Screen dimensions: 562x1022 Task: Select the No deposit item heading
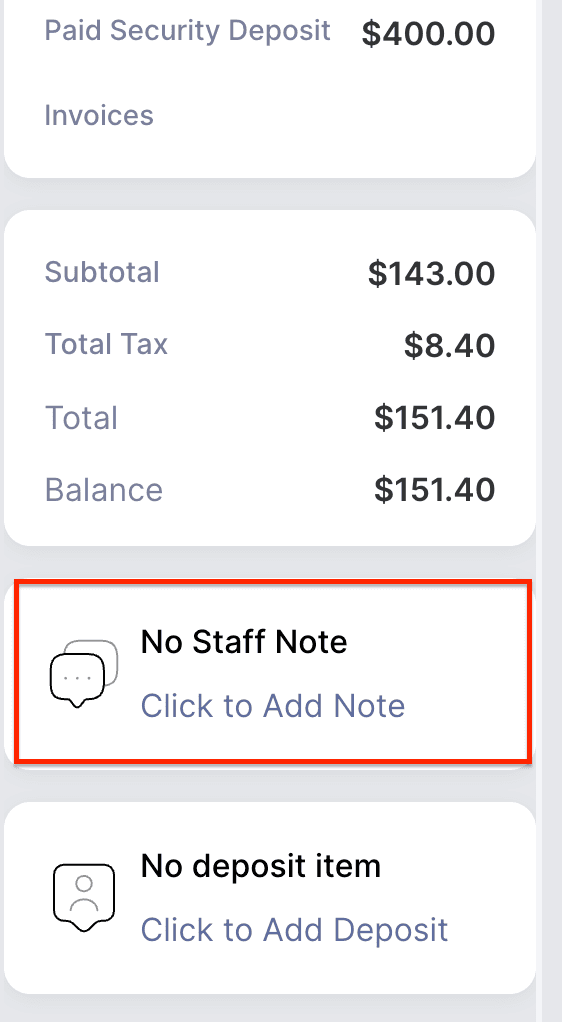[x=261, y=866]
